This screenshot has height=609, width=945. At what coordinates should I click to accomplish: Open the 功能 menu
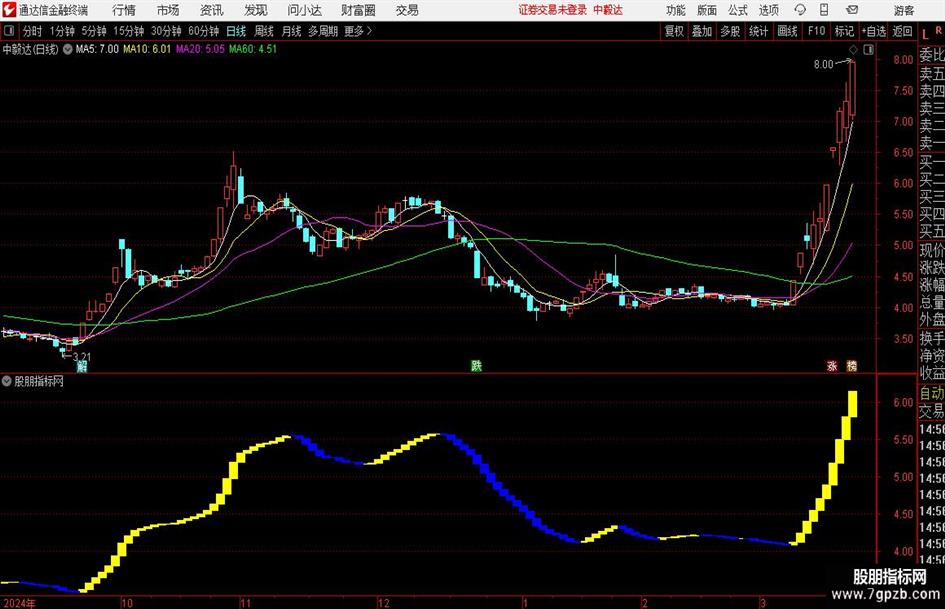pyautogui.click(x=676, y=10)
